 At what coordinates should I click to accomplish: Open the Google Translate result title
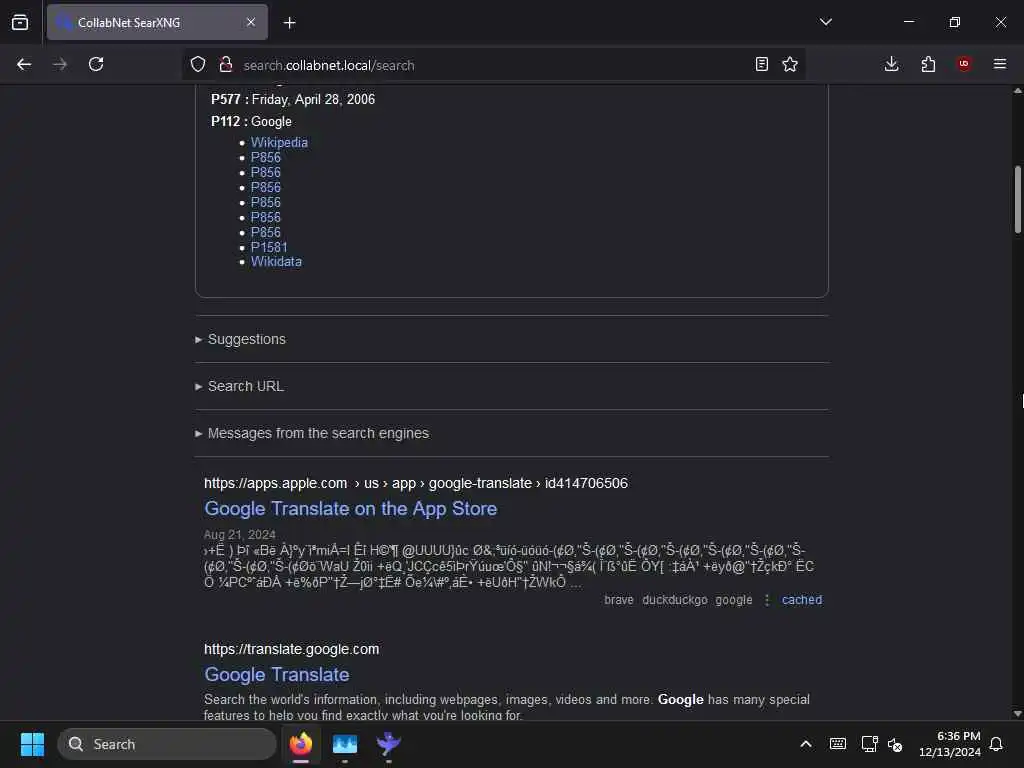coord(277,675)
